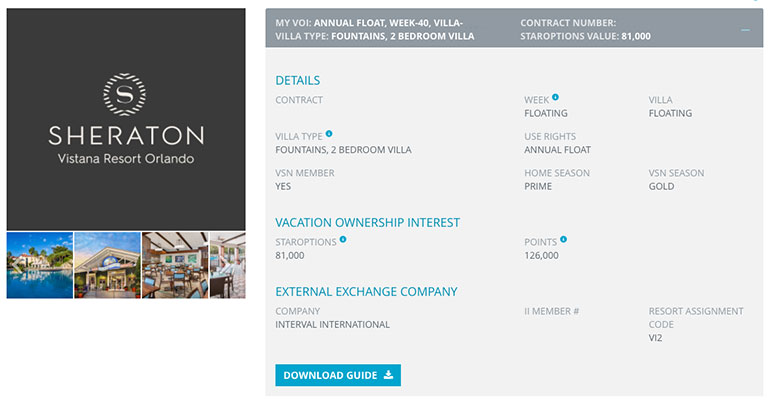Show the Points info icon details
The height and width of the screenshot is (404, 770).
[x=563, y=240]
